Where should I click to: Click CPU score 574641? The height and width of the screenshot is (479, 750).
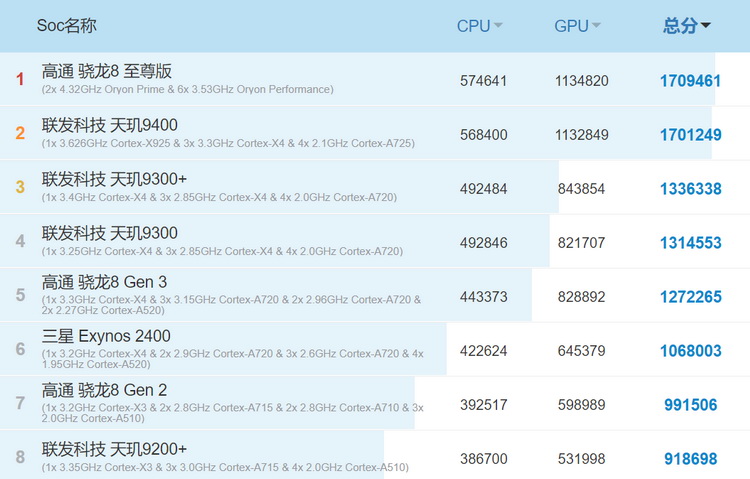484,81
